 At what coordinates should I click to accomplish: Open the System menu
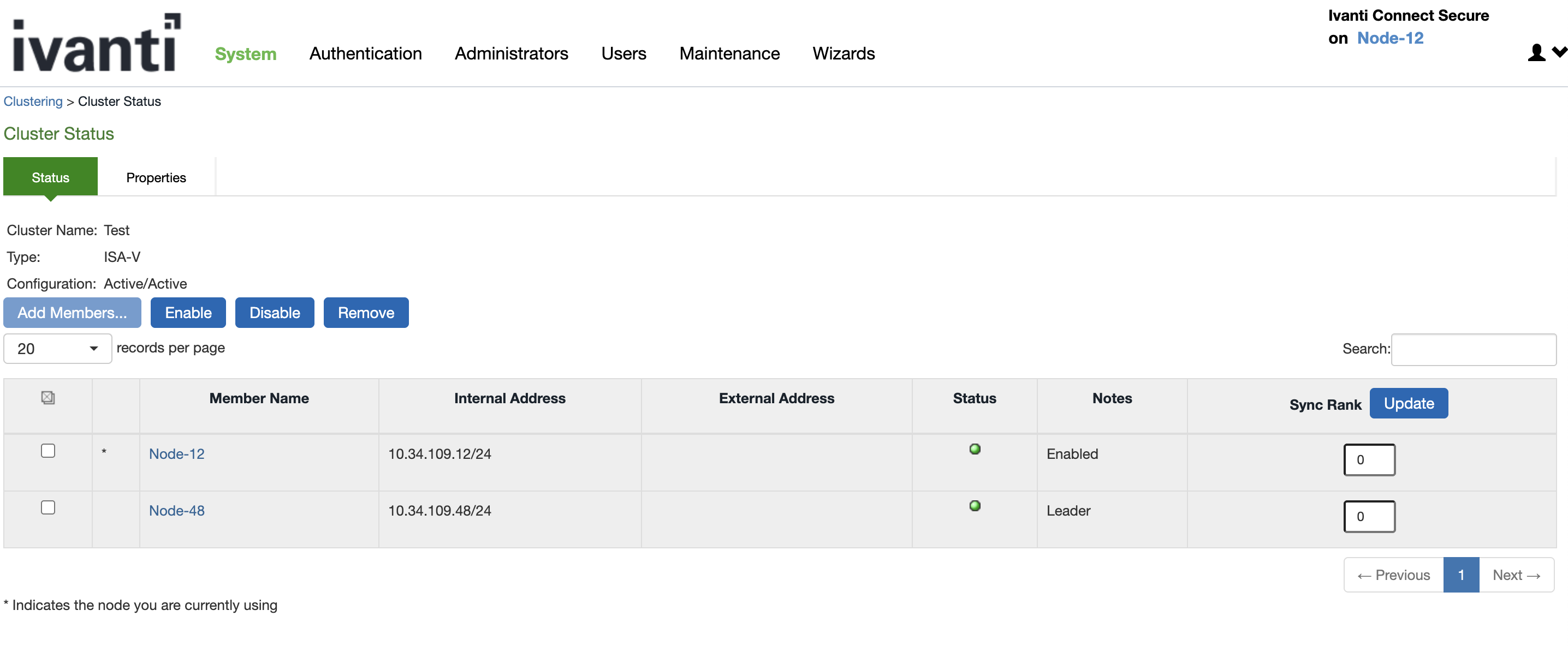pos(245,54)
